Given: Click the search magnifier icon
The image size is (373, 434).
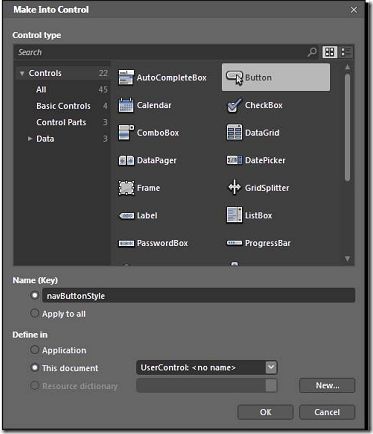Looking at the screenshot, I should tap(312, 52).
